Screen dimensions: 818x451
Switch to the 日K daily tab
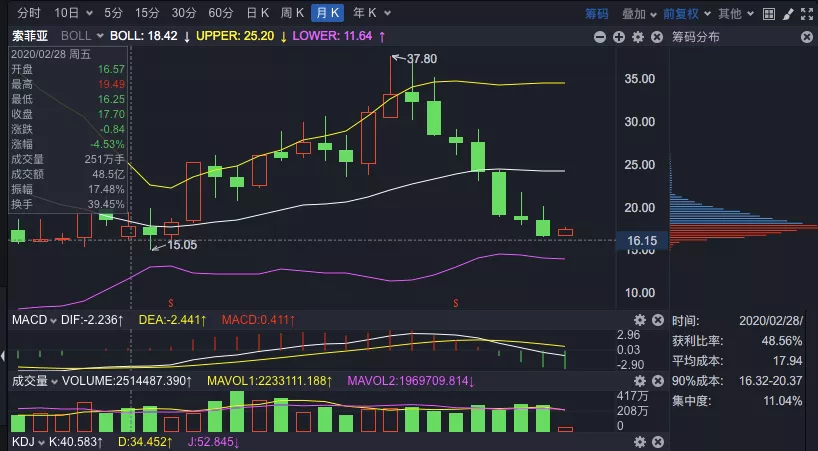[258, 13]
